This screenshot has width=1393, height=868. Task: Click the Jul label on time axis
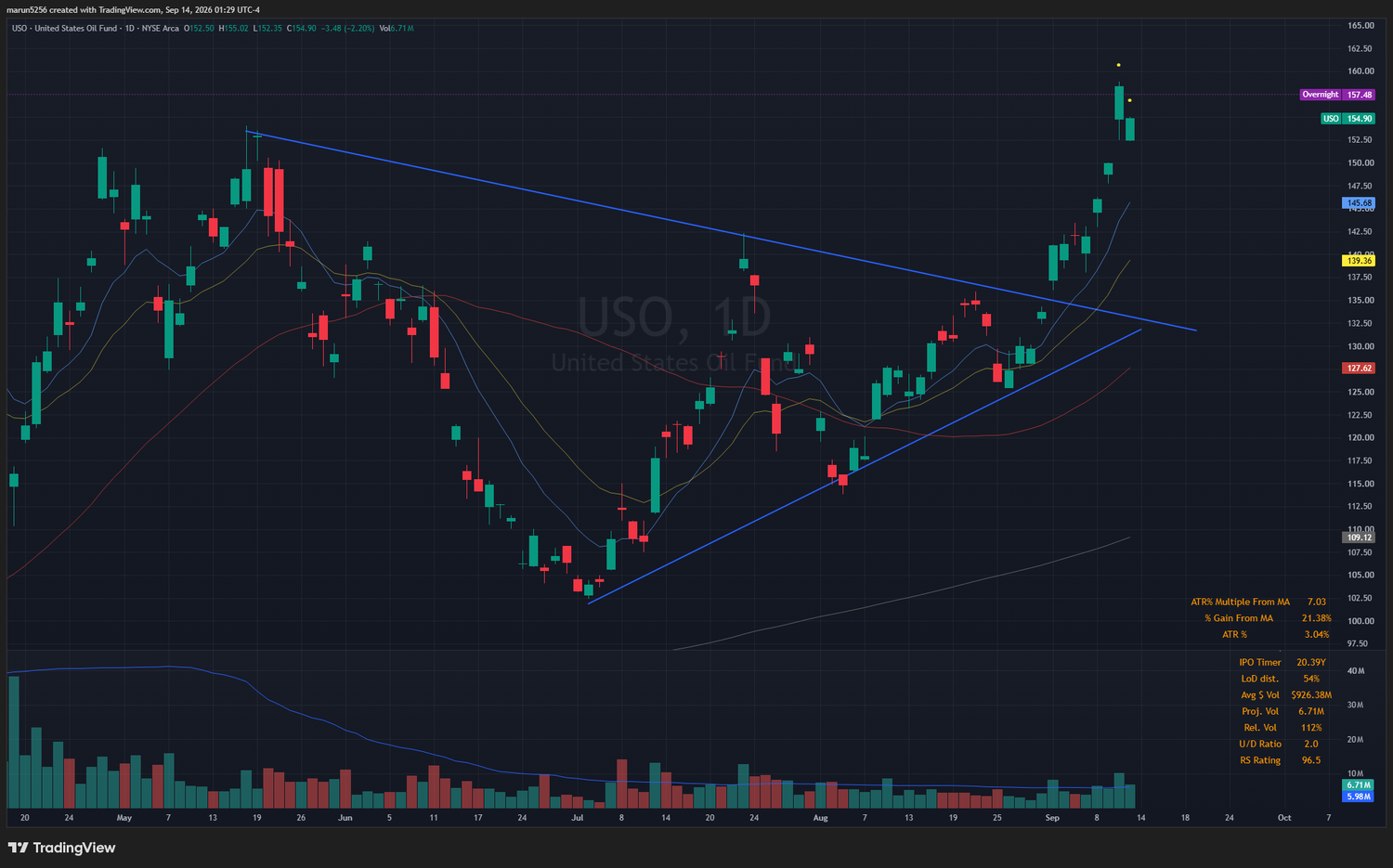(578, 818)
